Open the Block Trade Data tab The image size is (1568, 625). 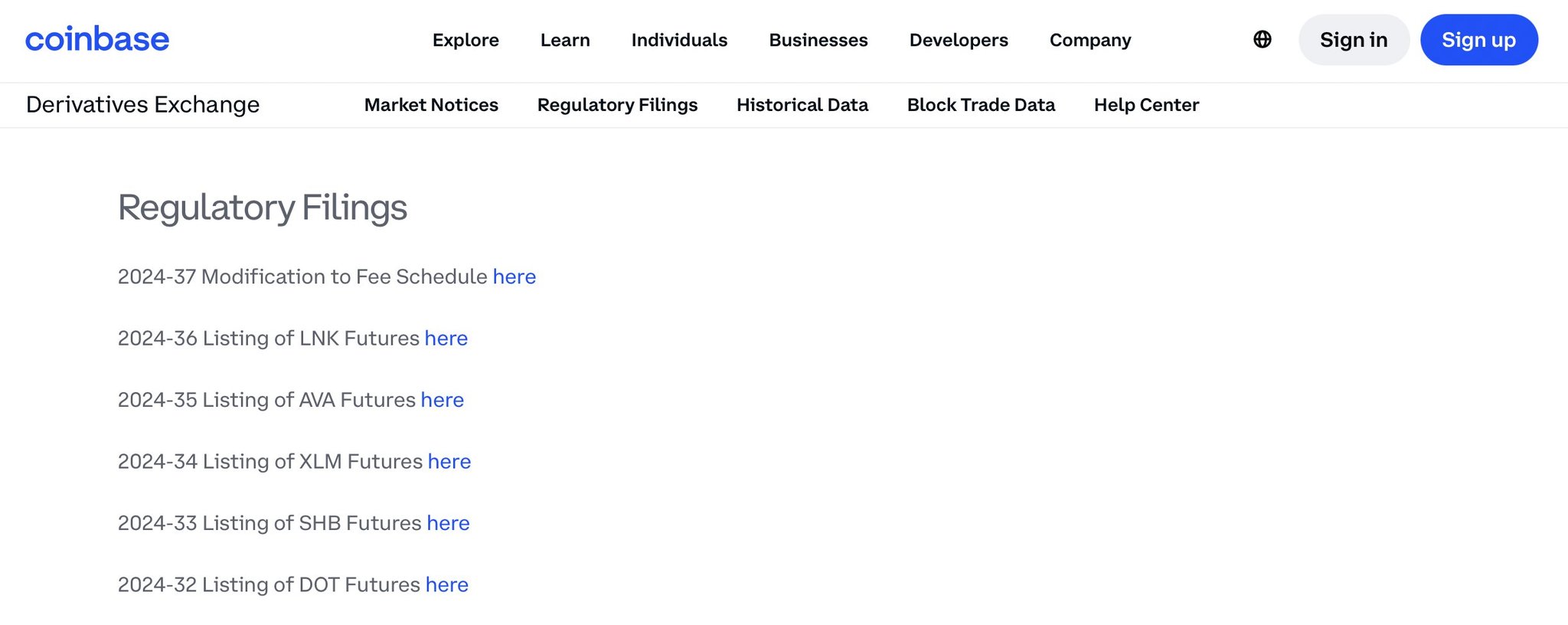[981, 105]
